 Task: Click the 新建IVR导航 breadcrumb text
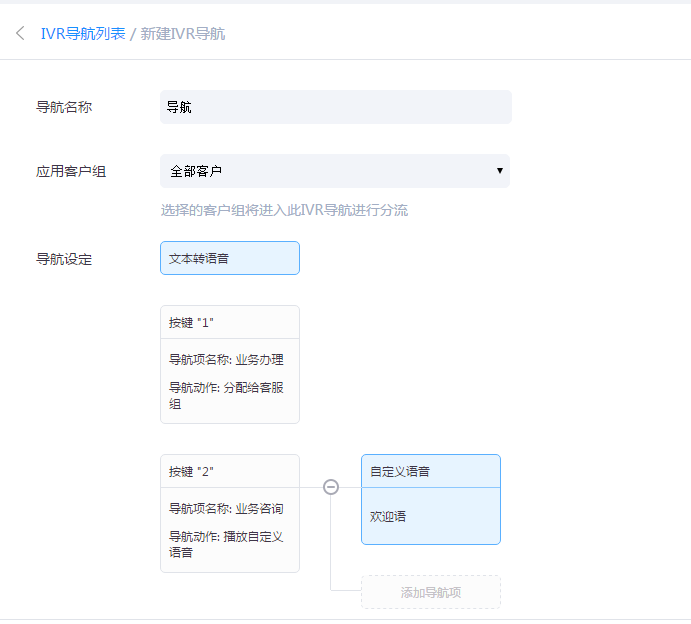click(x=183, y=33)
